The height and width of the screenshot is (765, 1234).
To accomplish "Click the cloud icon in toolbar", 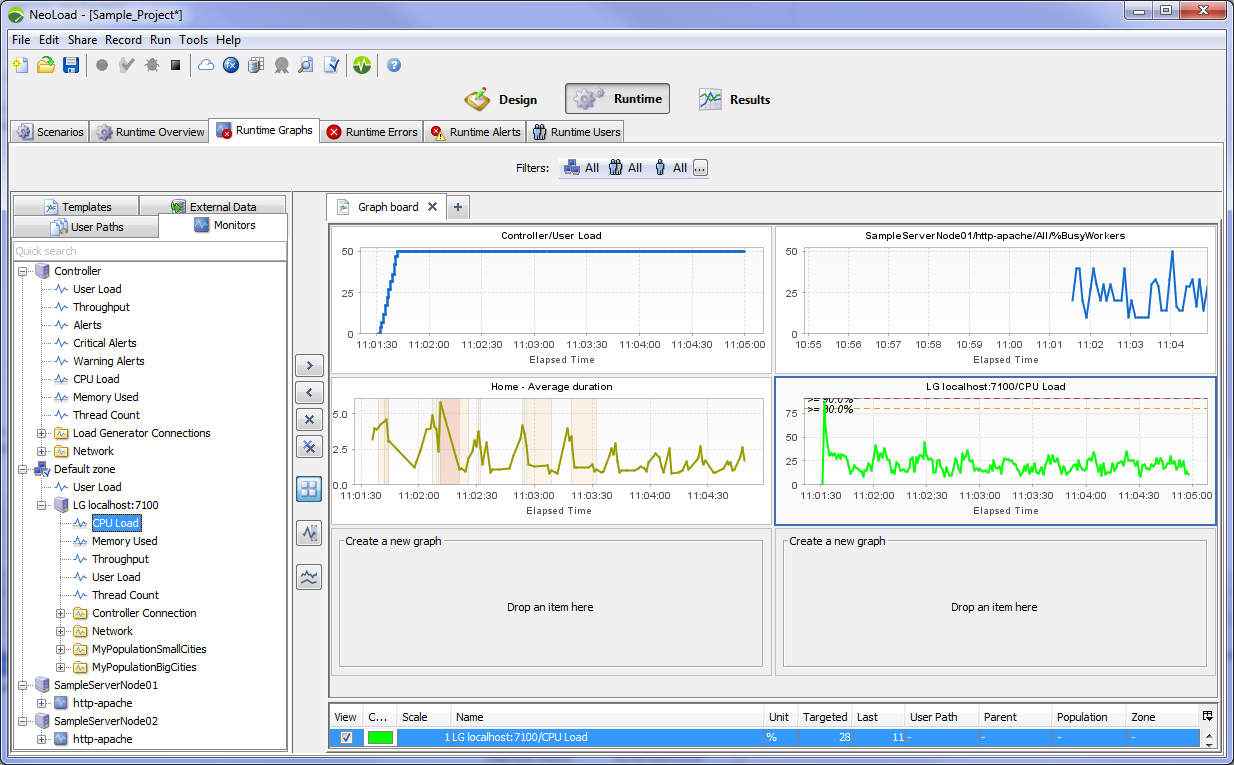I will coord(206,65).
